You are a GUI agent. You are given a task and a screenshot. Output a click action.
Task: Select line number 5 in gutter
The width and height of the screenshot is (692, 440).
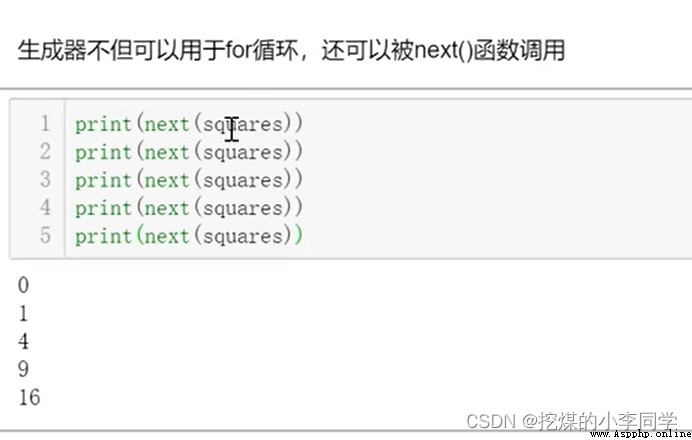(x=45, y=235)
